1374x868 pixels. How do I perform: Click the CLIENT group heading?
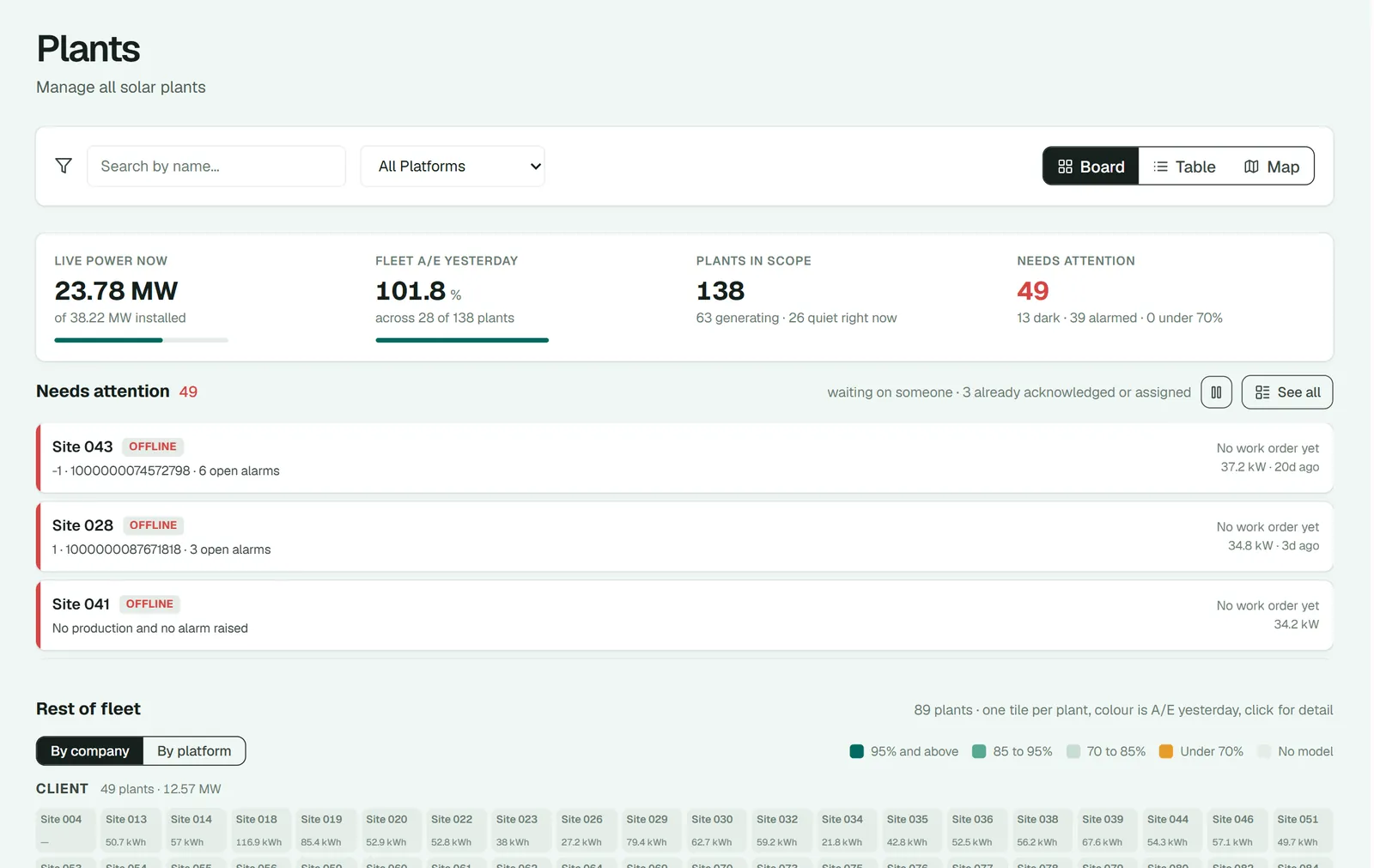pyautogui.click(x=62, y=788)
